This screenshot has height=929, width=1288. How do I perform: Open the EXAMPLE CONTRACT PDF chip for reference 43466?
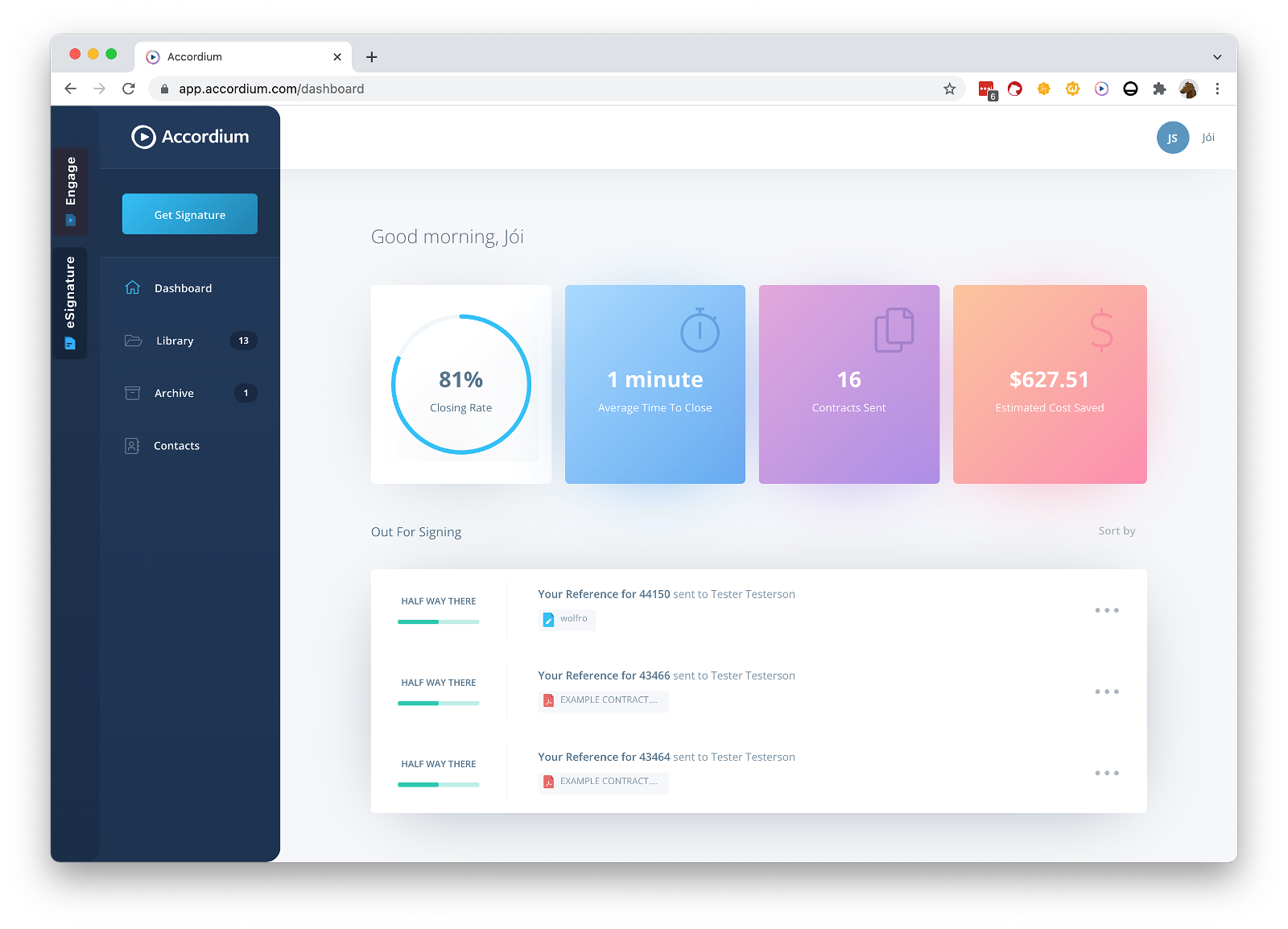[603, 700]
